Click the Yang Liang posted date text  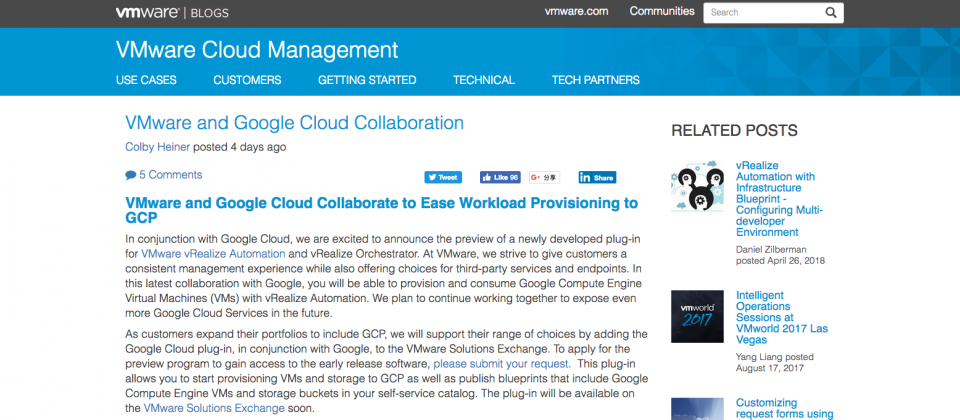pyautogui.click(x=774, y=362)
